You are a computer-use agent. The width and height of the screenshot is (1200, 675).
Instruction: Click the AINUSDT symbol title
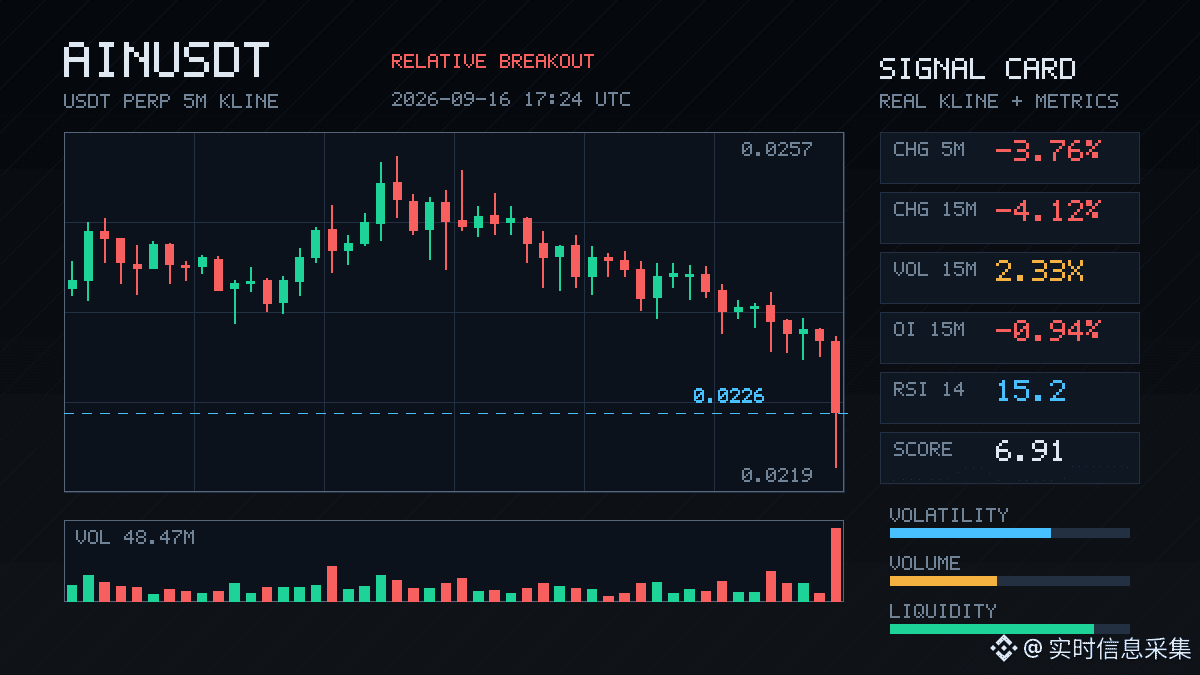tap(166, 60)
